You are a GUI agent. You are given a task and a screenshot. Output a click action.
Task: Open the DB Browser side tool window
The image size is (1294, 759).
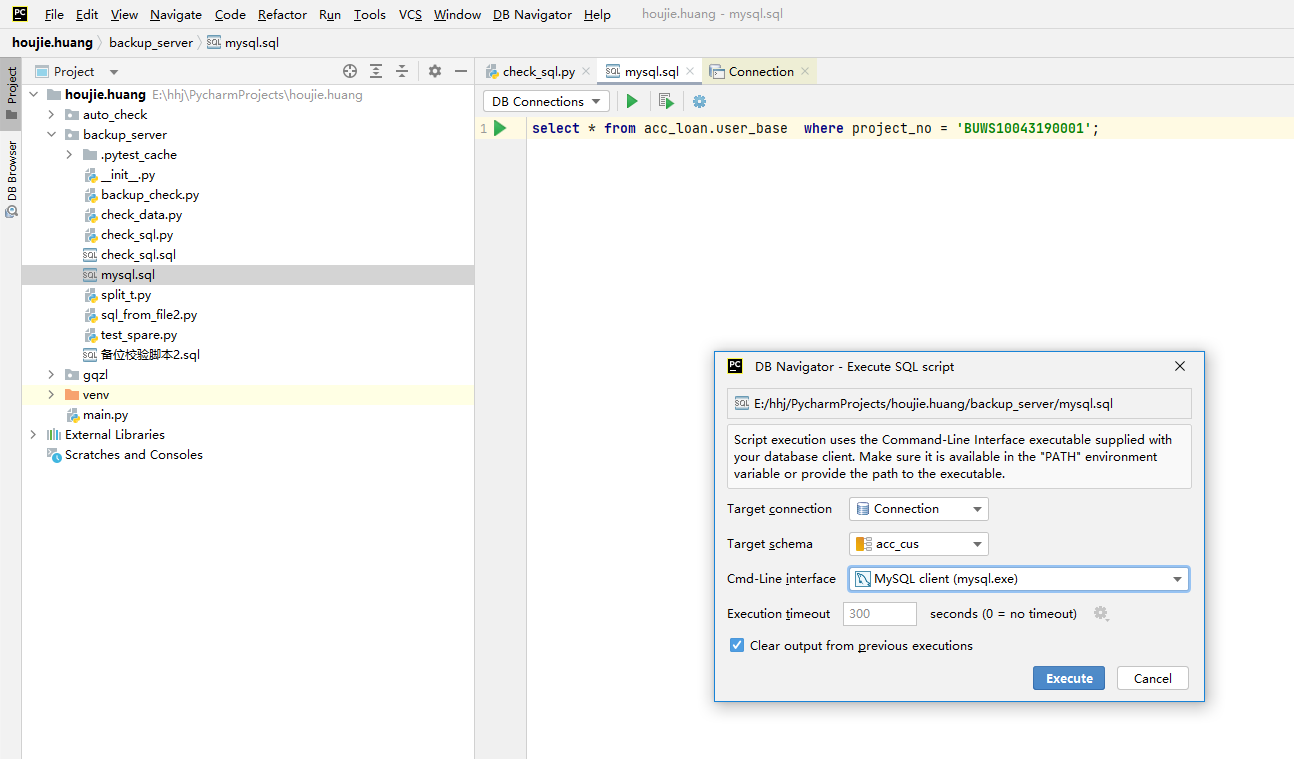click(11, 178)
